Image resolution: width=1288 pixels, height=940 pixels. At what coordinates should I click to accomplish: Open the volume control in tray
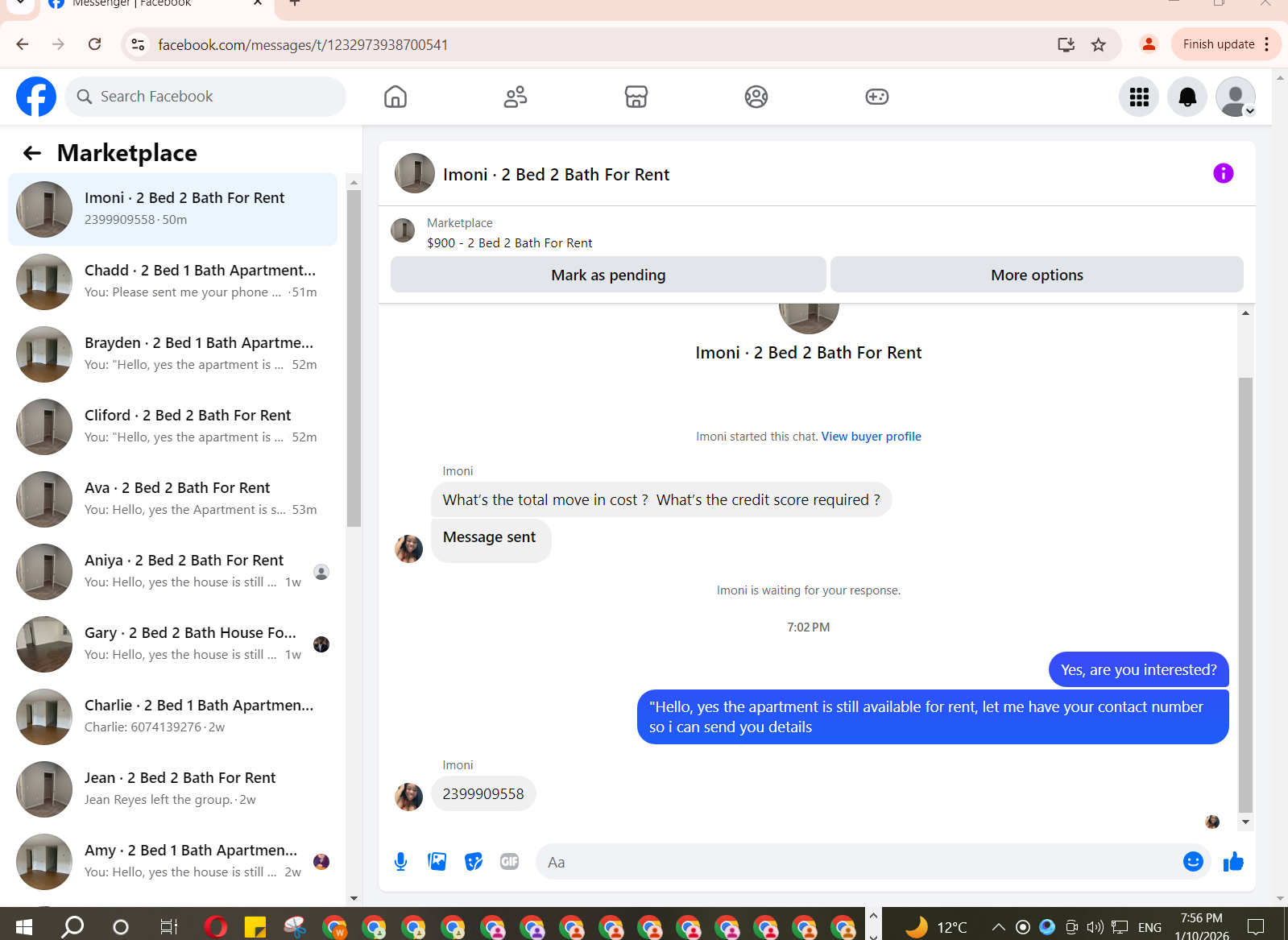click(1095, 927)
